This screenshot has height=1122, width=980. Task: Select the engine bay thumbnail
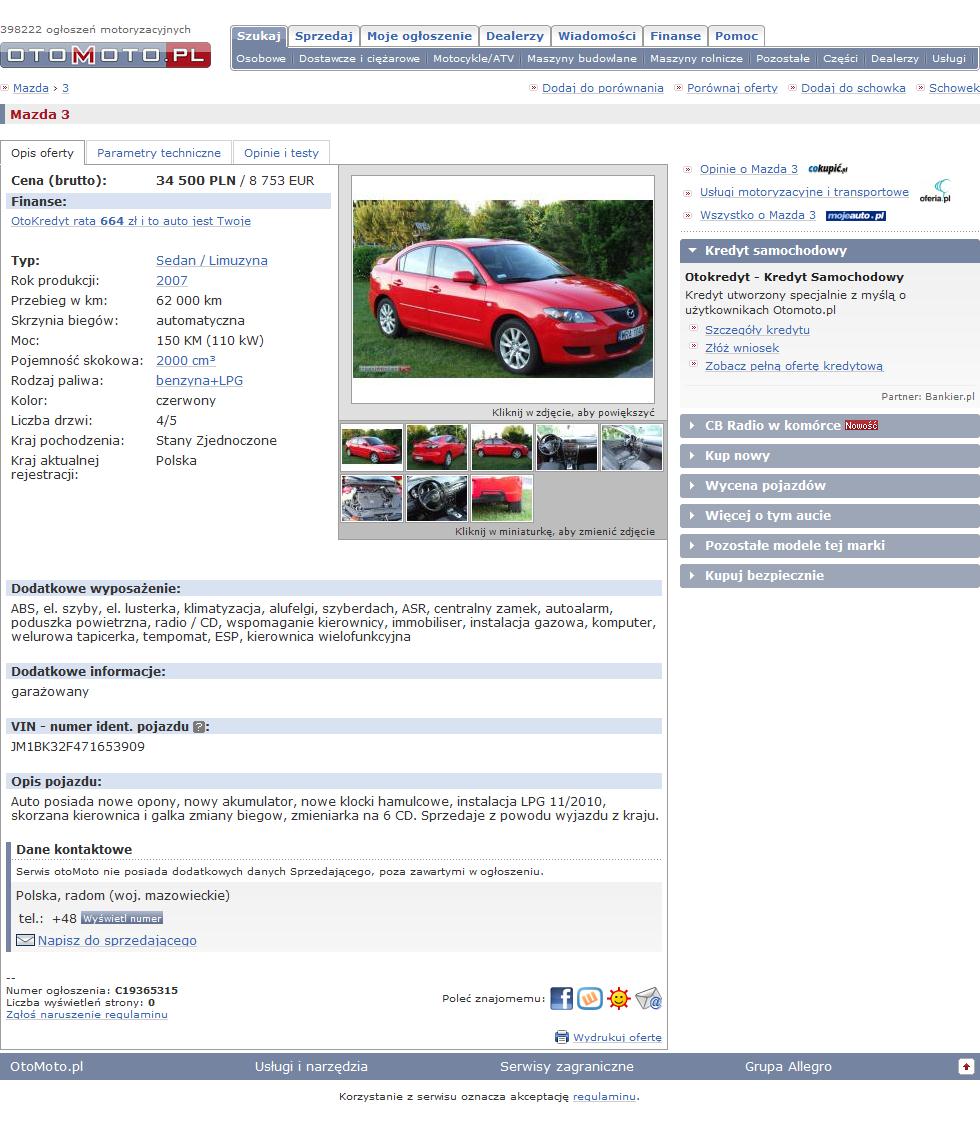pyautogui.click(x=372, y=498)
